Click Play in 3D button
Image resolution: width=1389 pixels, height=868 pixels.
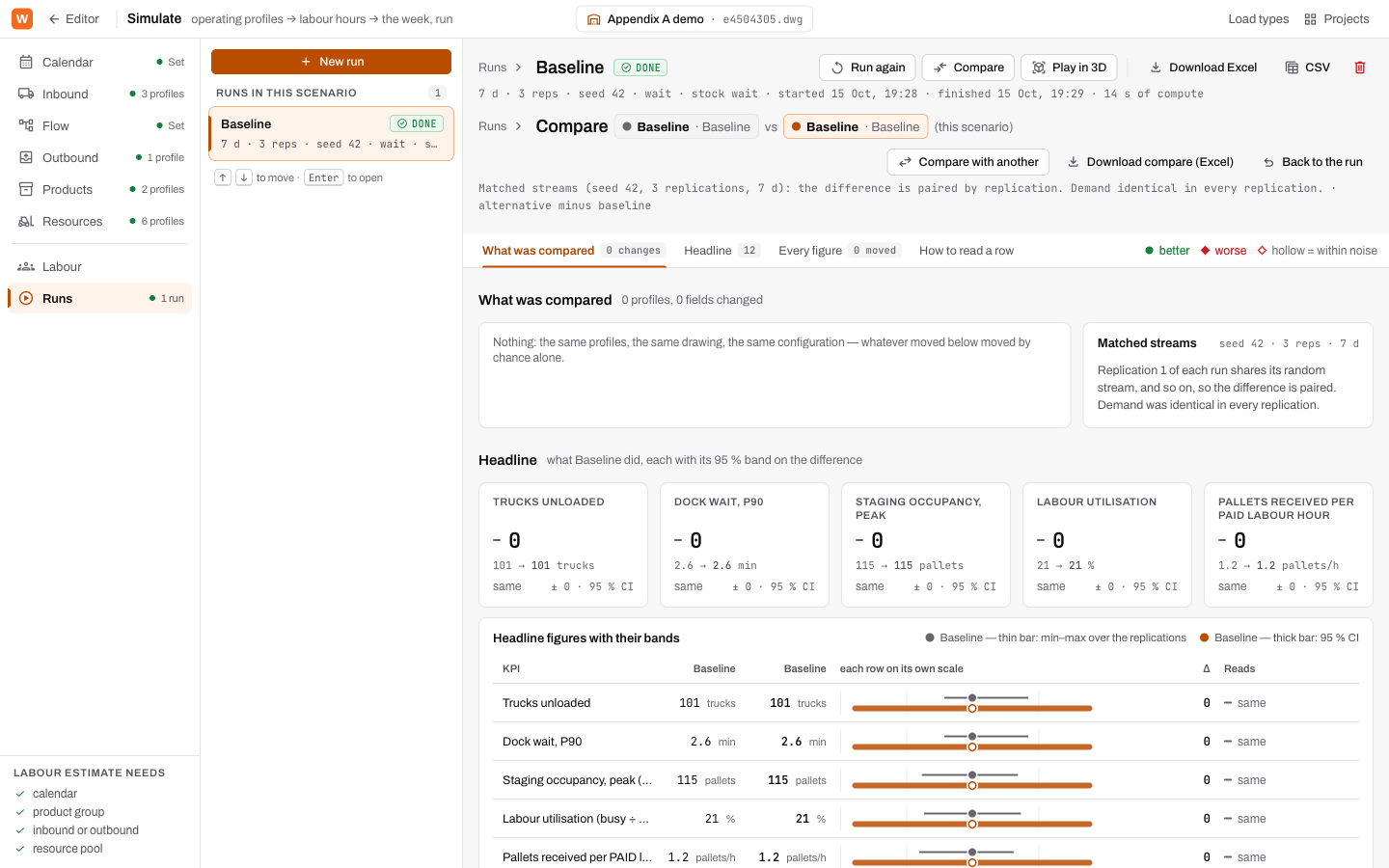(x=1069, y=68)
